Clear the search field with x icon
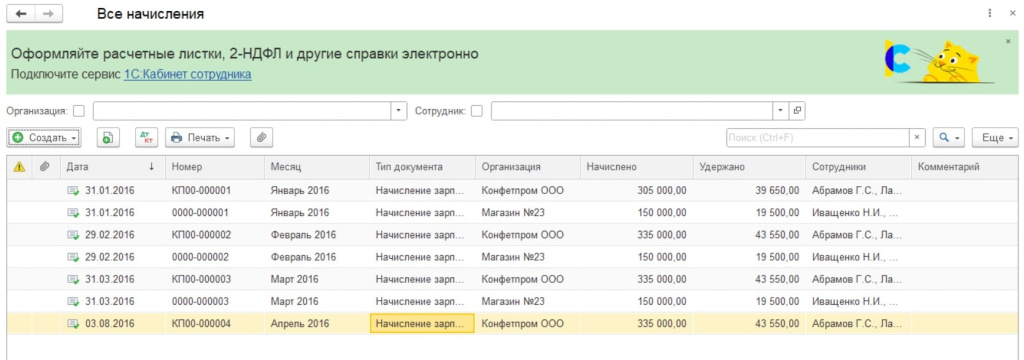The image size is (1024, 360). tap(918, 138)
